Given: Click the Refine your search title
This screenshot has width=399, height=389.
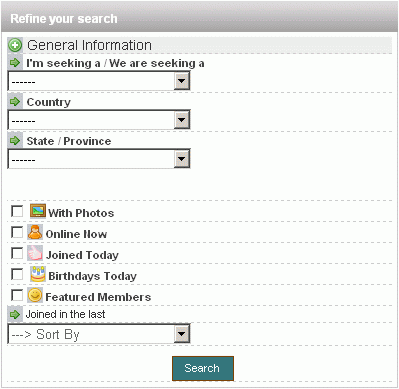Looking at the screenshot, I should (64, 19).
